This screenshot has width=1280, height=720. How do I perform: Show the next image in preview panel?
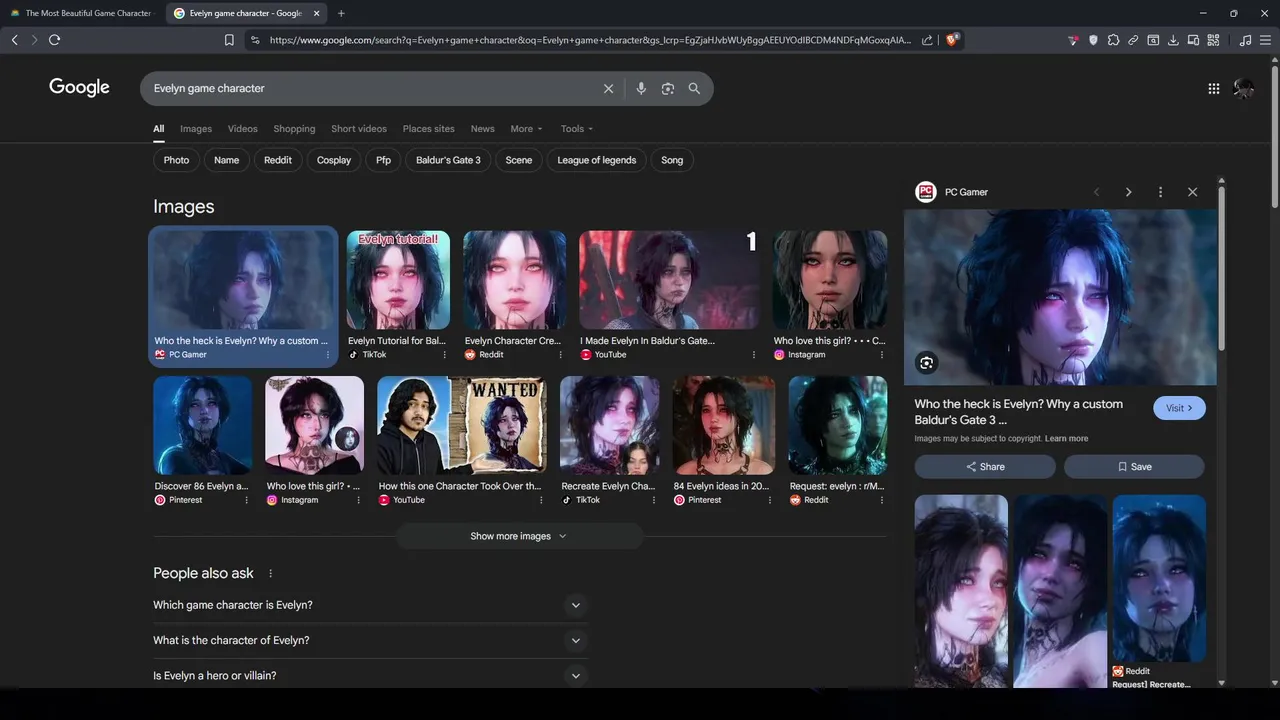[1128, 192]
